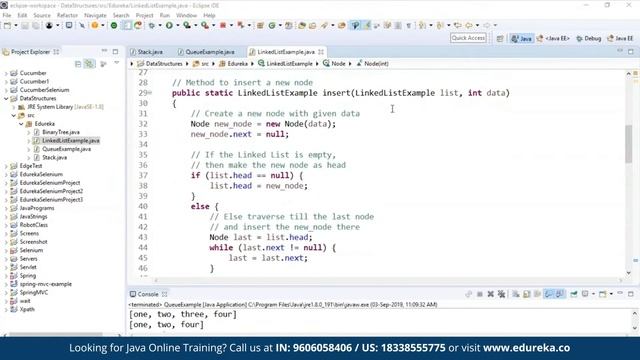Click the green Run button in toolbar
This screenshot has width=640, height=360.
coord(169,25)
